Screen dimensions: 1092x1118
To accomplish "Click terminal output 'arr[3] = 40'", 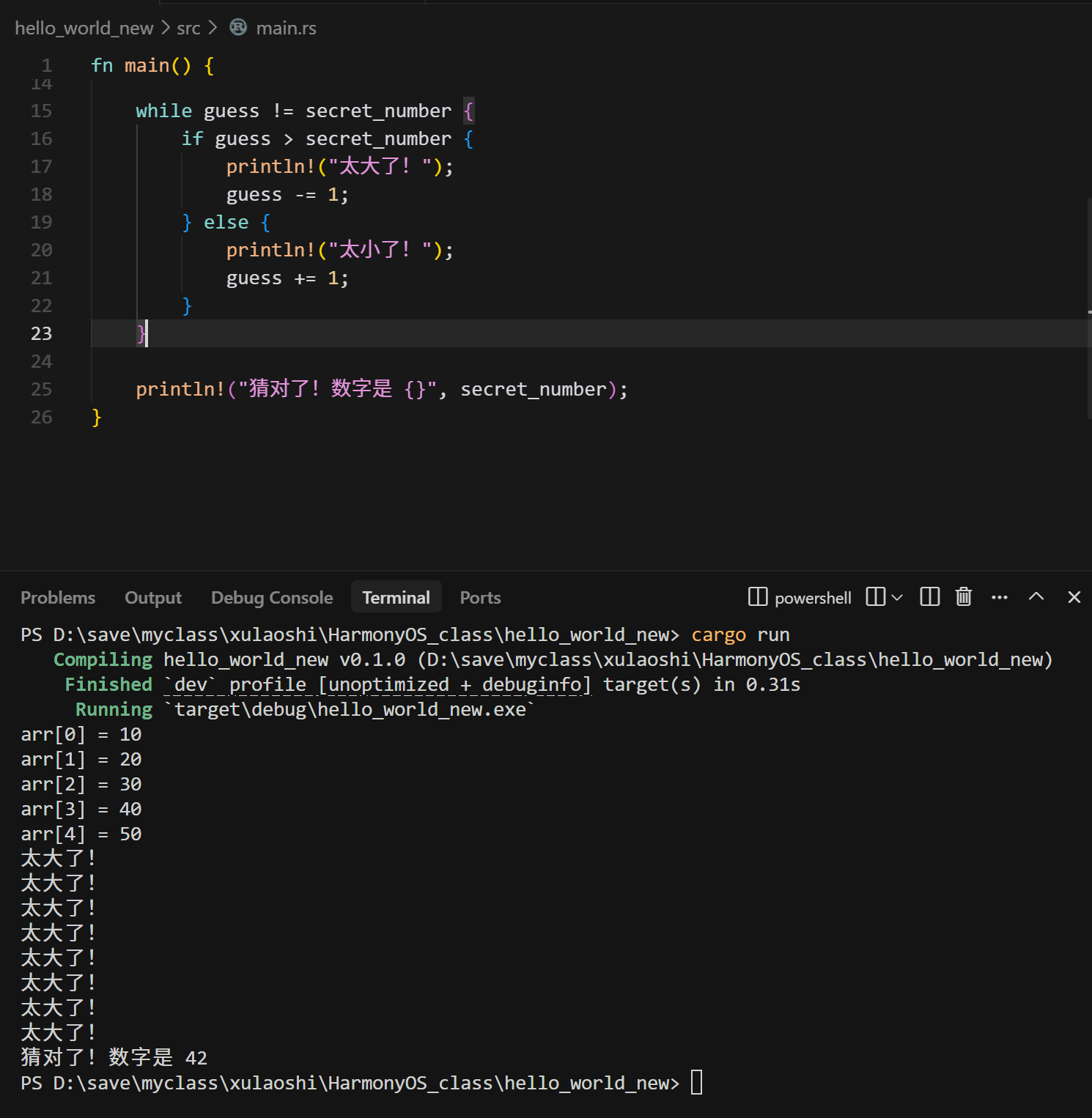I will pyautogui.click(x=81, y=809).
